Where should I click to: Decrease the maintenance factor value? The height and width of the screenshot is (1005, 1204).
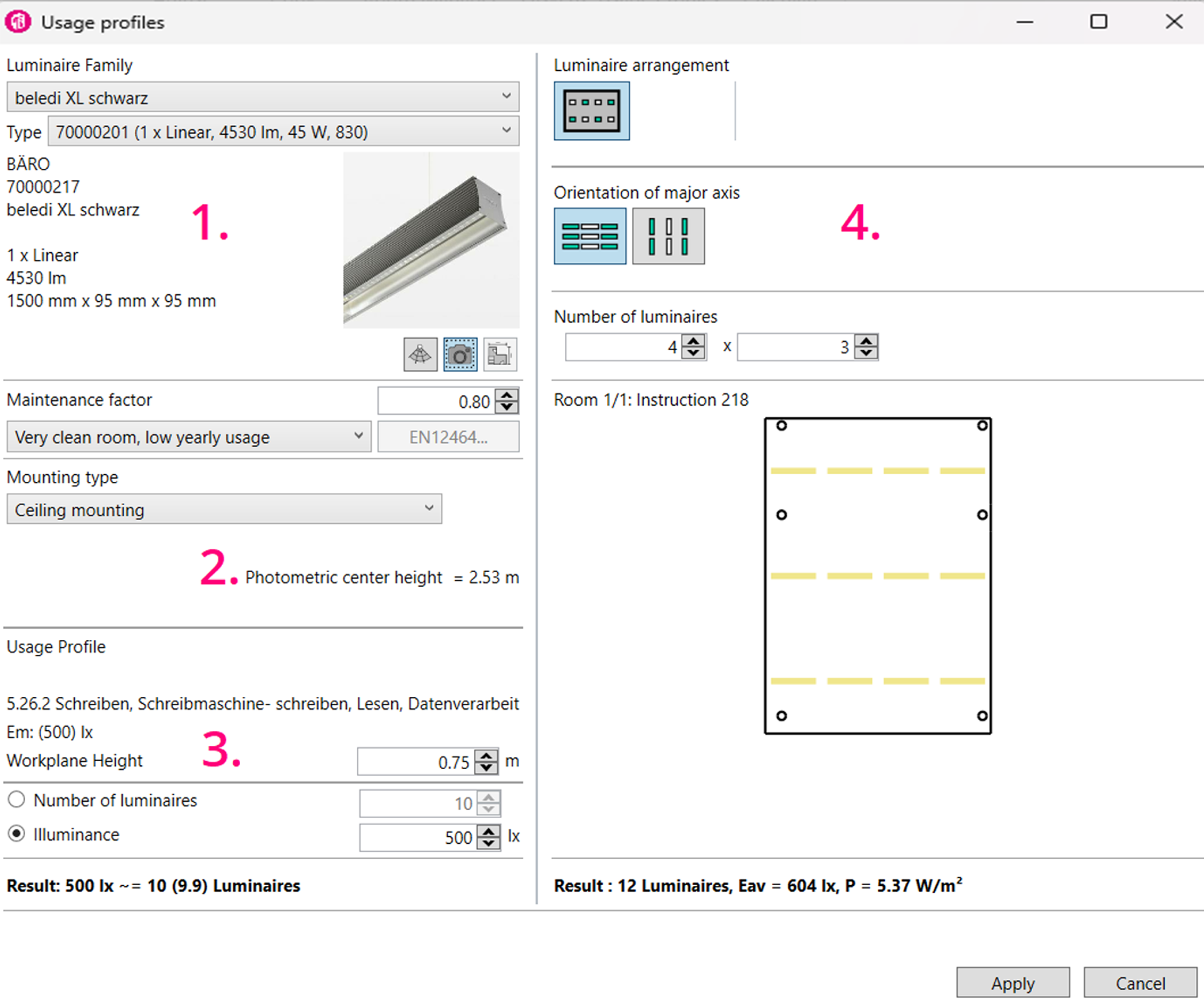(x=507, y=407)
